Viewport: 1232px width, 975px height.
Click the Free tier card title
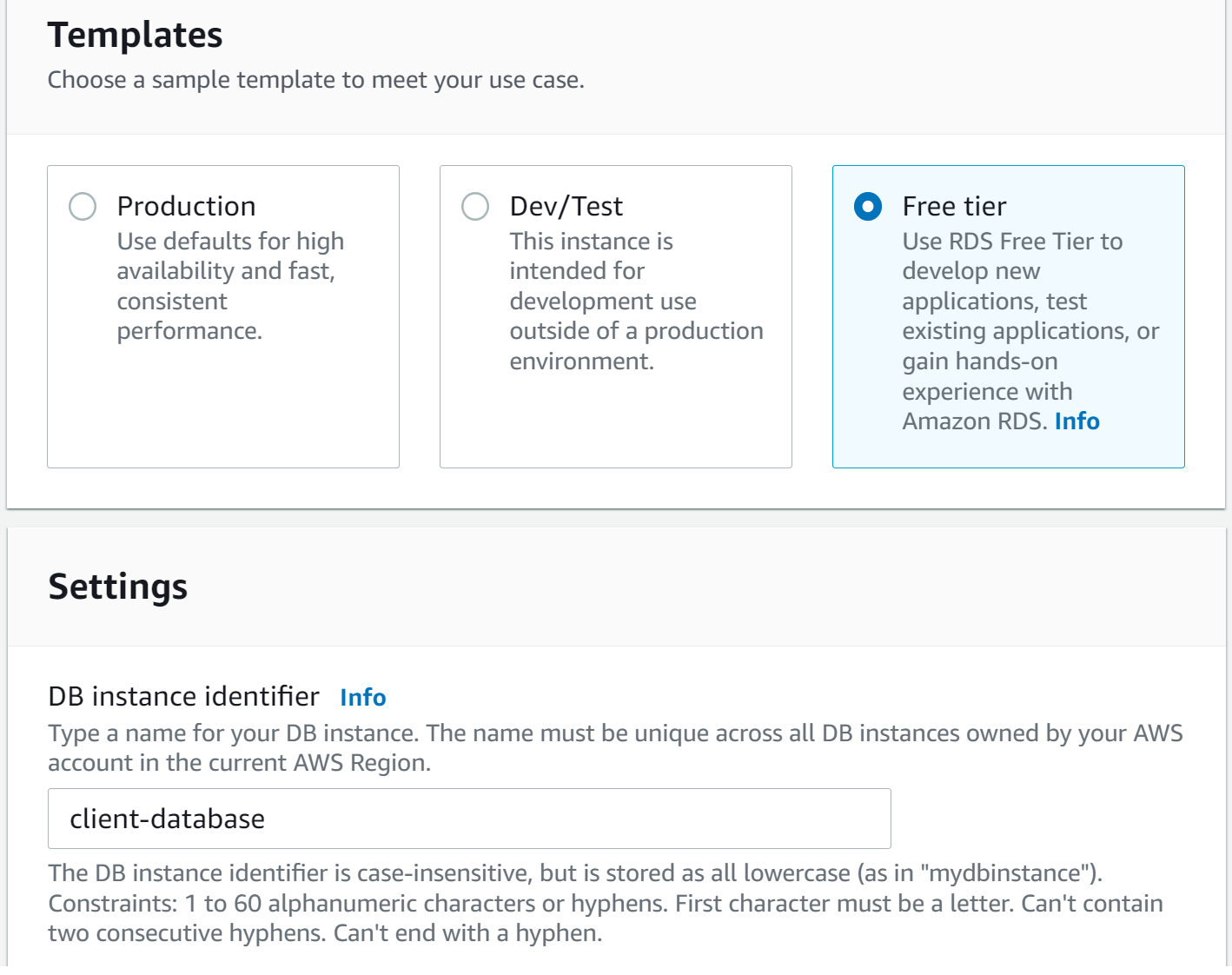coord(954,207)
